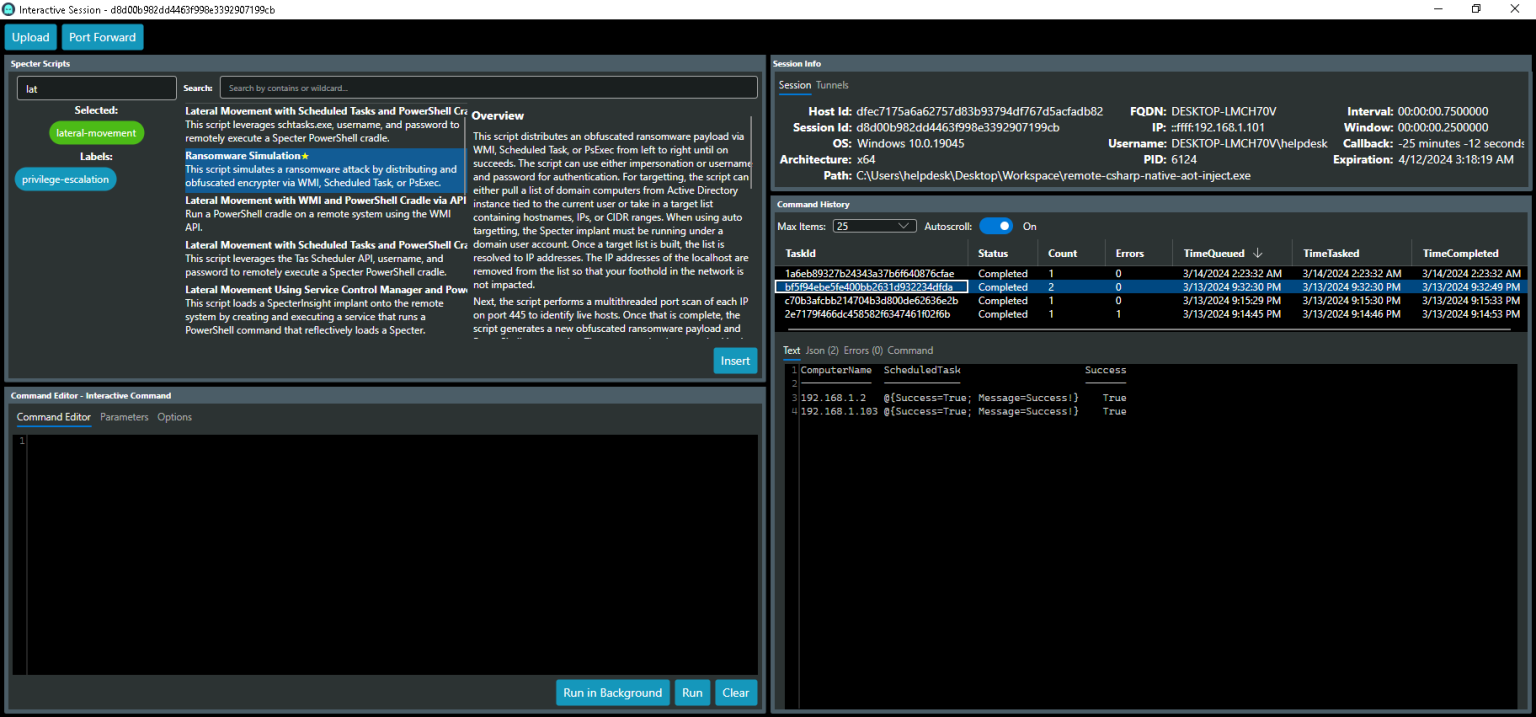Select Lateral Movement Using Service Control Manager script
Image resolution: width=1536 pixels, height=717 pixels.
click(x=325, y=309)
